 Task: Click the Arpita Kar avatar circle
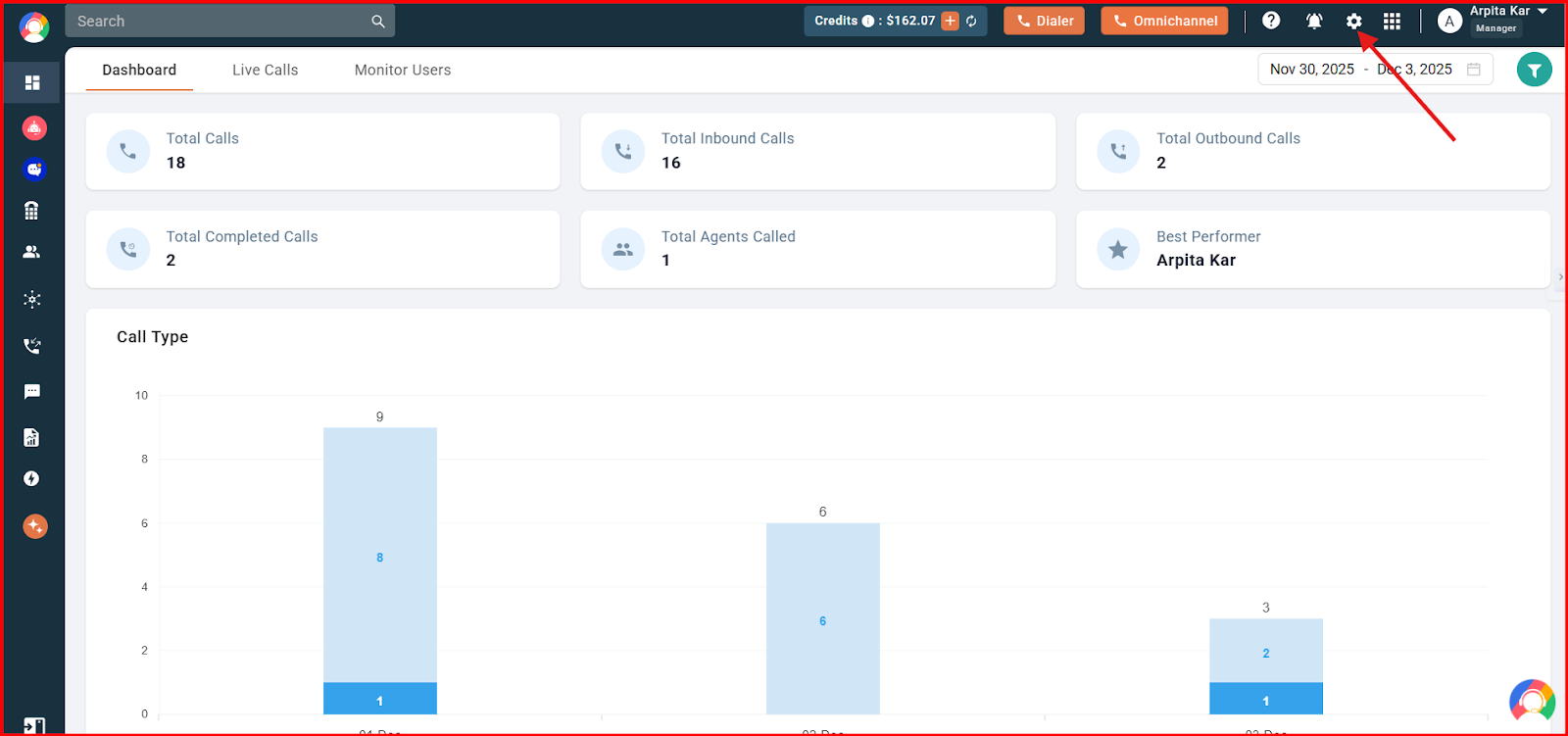tap(1449, 22)
